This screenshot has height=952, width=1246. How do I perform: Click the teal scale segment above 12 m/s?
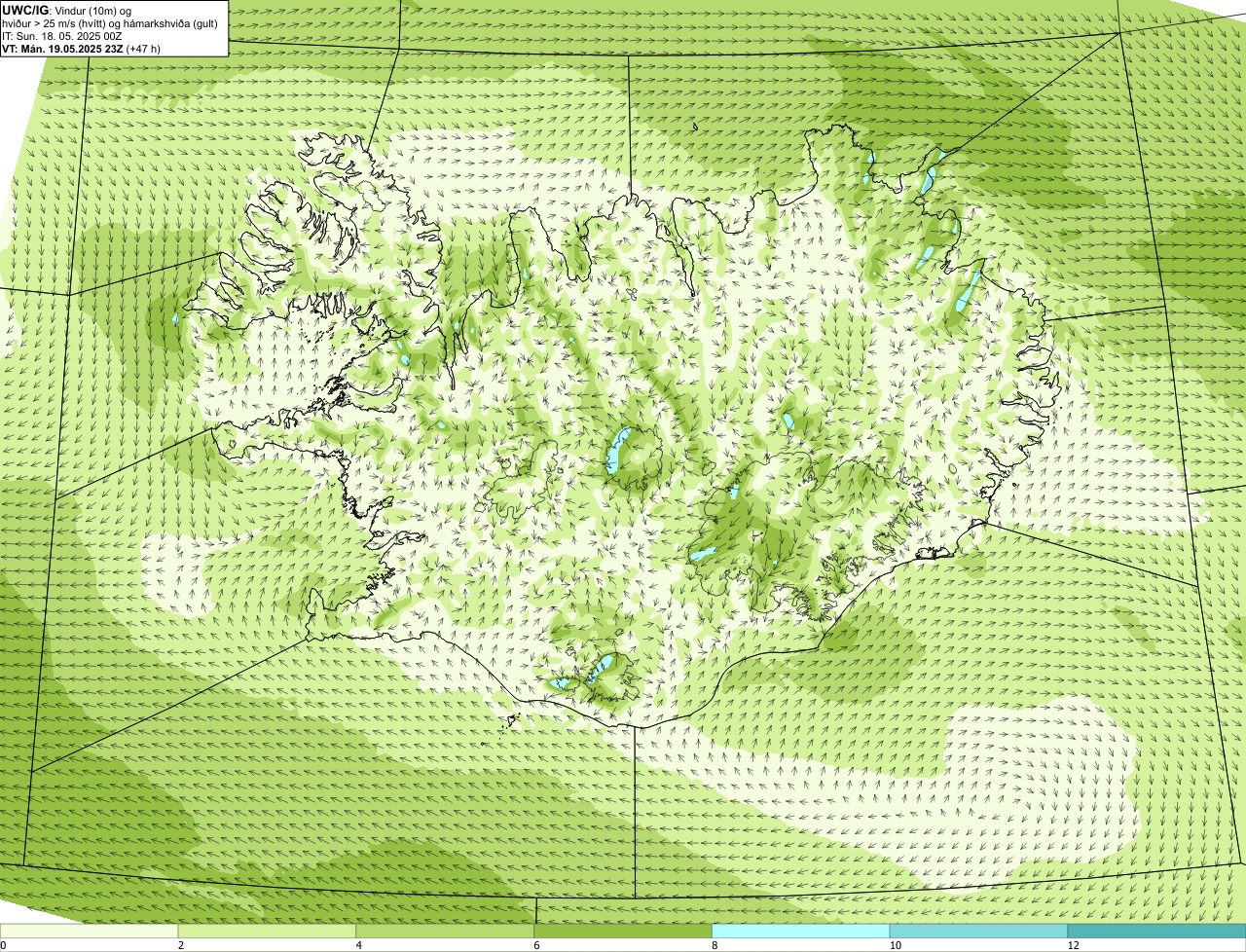(x=1157, y=932)
